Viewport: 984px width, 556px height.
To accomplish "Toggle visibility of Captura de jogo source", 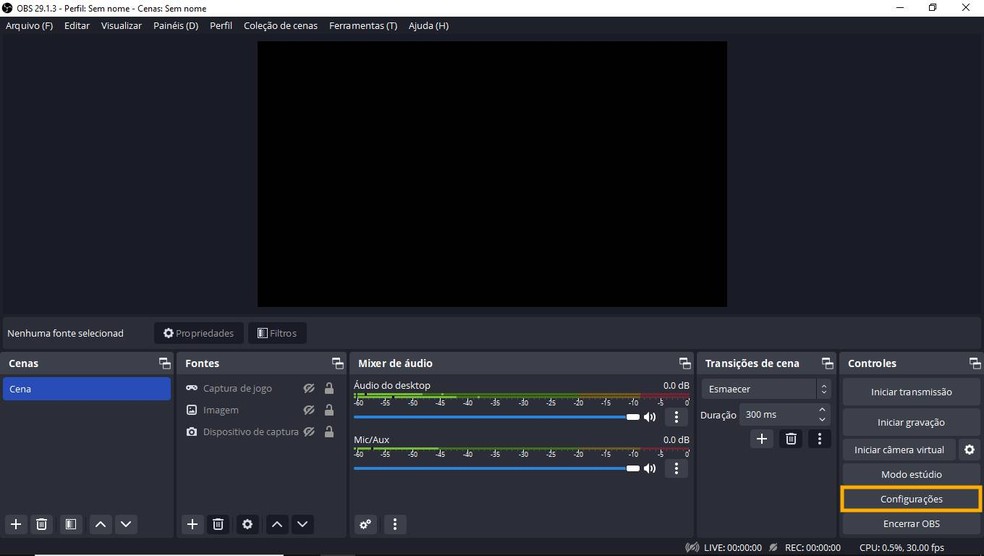I will [x=309, y=388].
